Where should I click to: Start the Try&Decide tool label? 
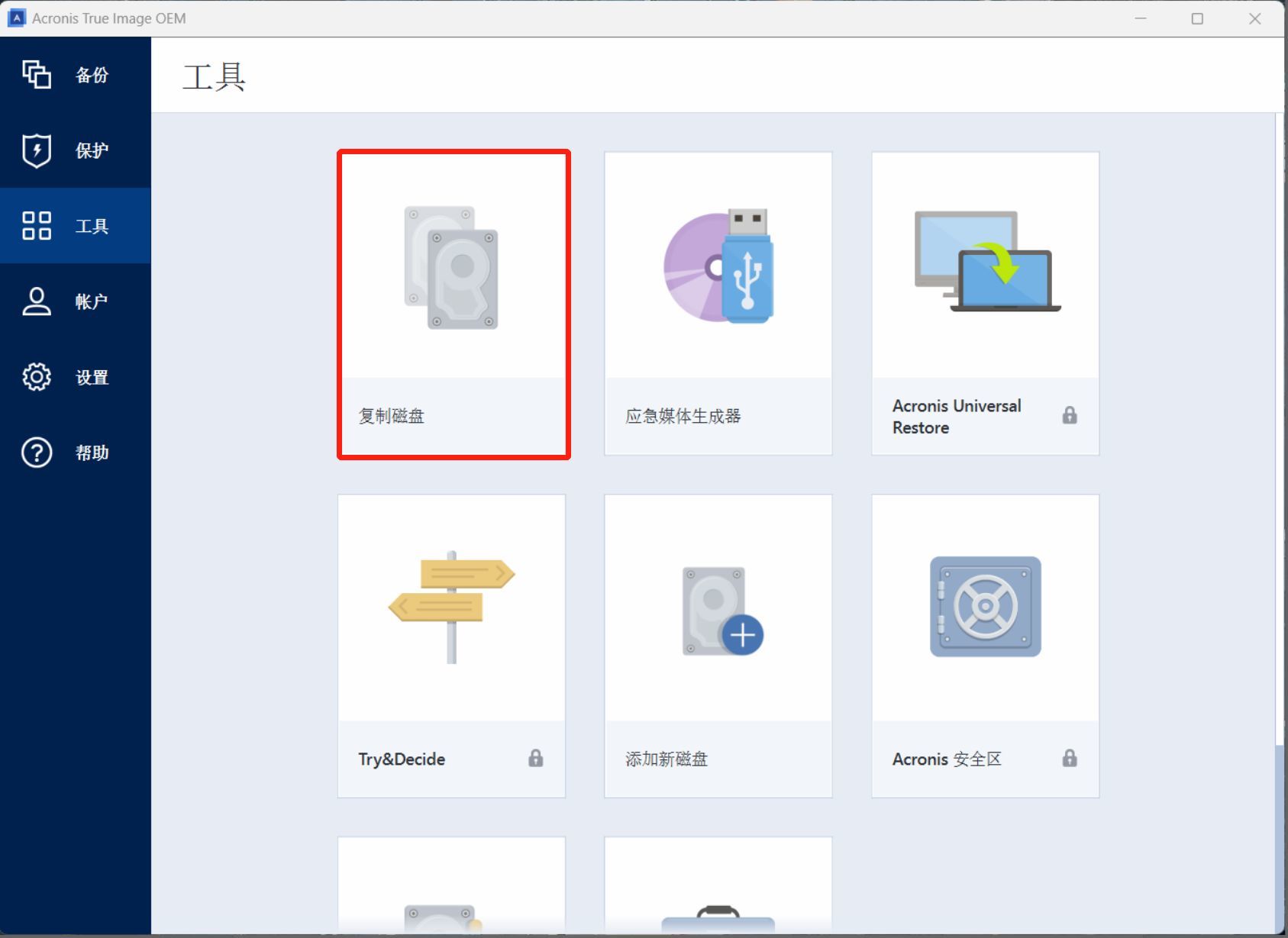(x=402, y=759)
